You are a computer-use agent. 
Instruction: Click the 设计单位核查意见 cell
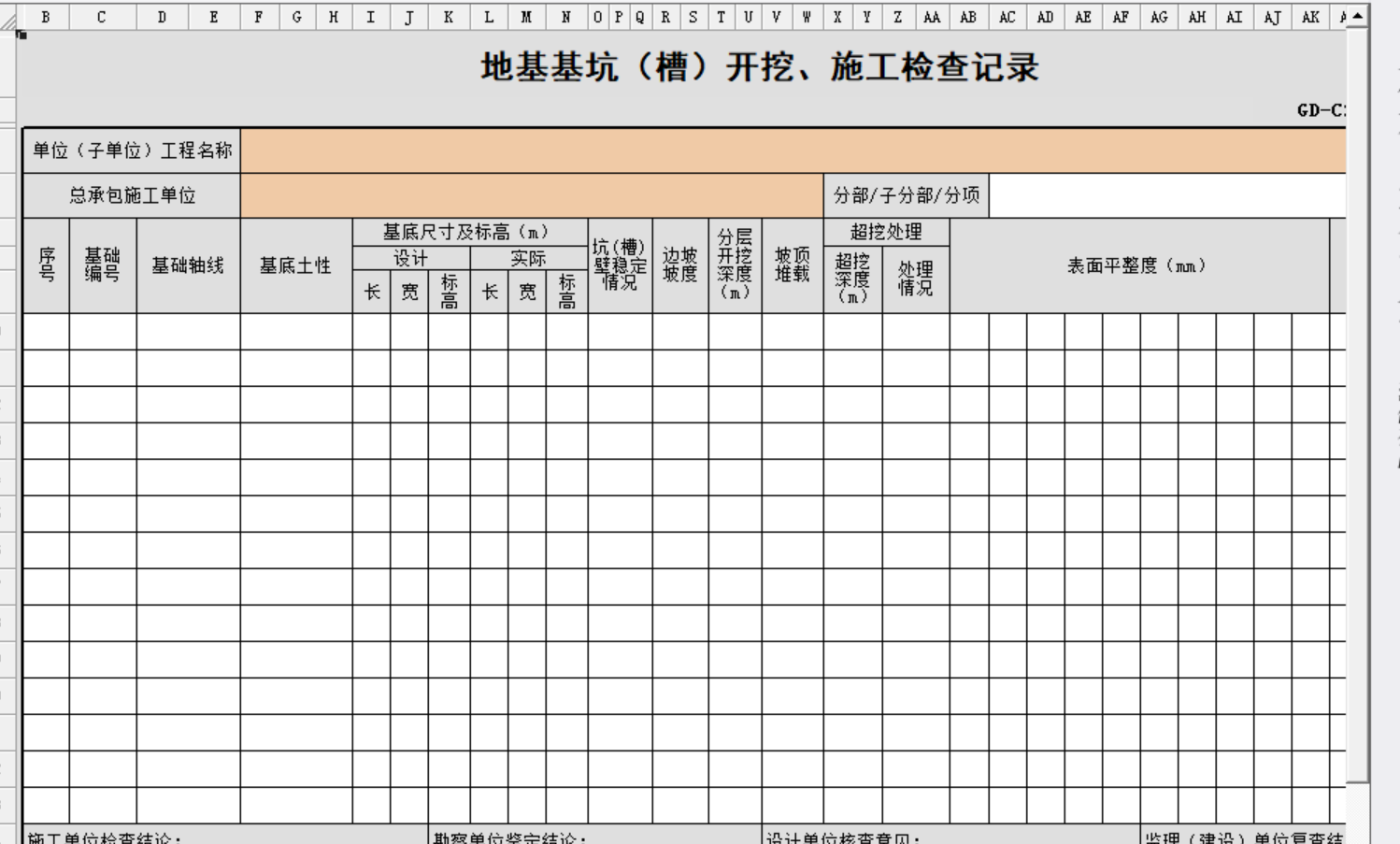pos(951,835)
